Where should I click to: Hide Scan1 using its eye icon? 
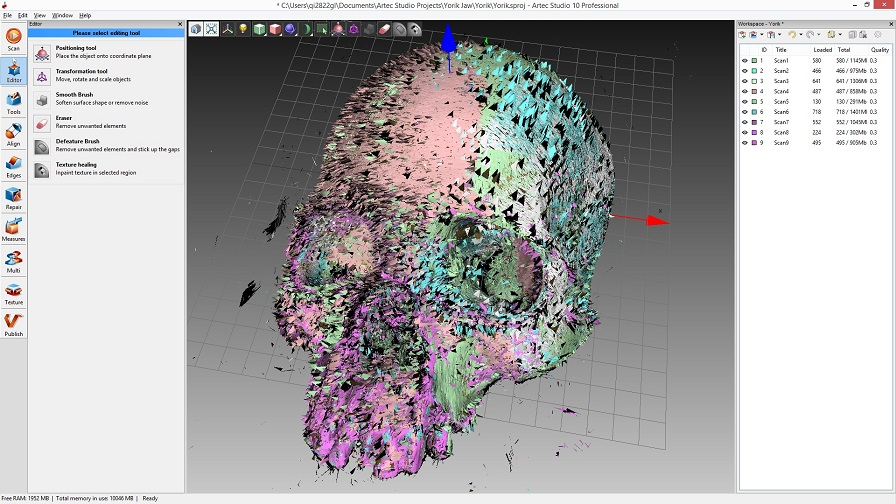[x=745, y=61]
